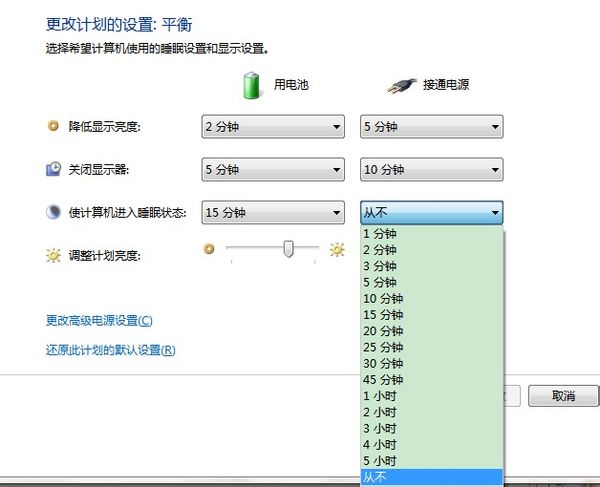This screenshot has width=600, height=487.
Task: Collapse the plugged-in sleep dropdown showing 从不
Action: (x=432, y=212)
